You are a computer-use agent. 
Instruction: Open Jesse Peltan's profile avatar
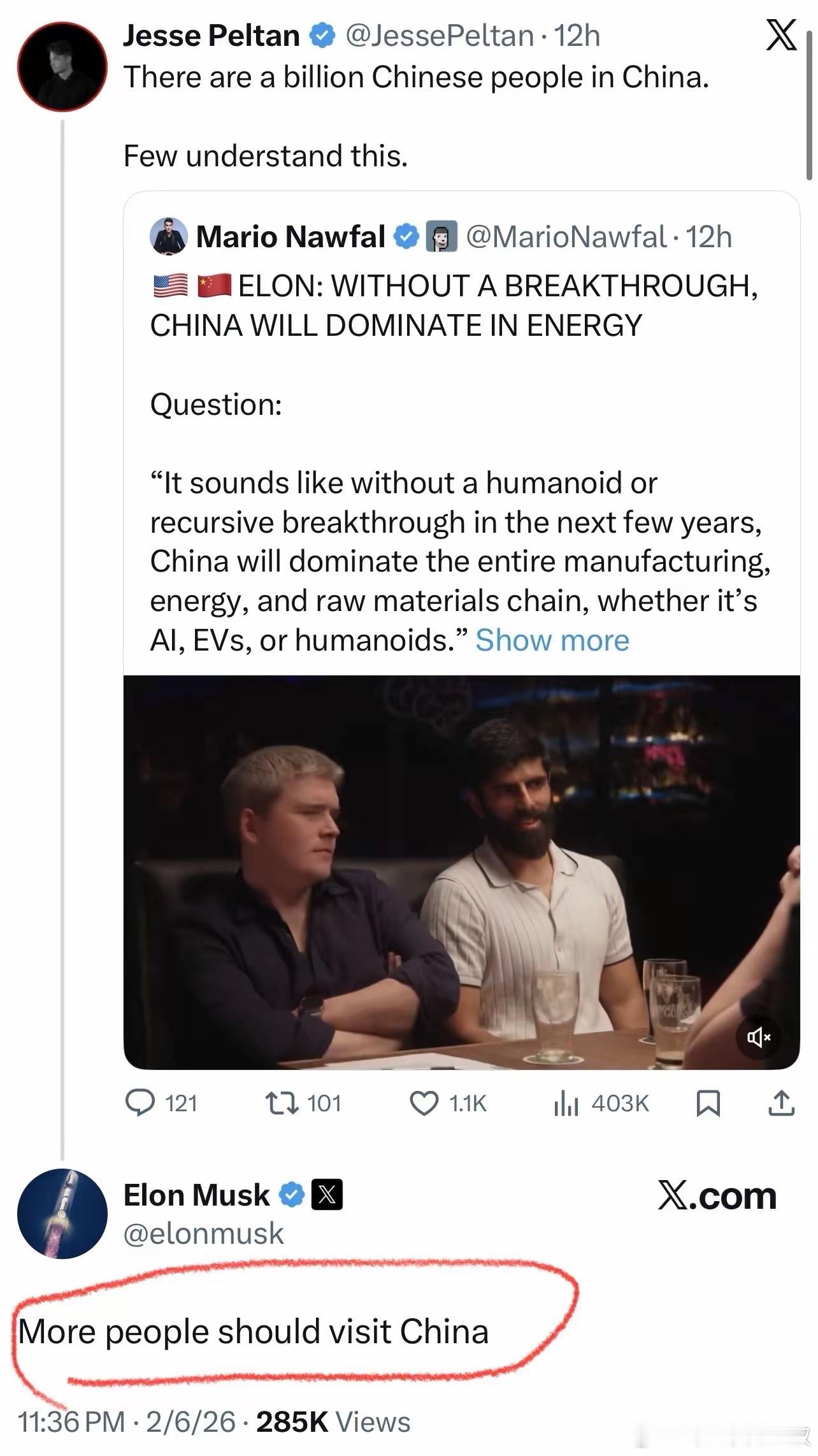(x=62, y=66)
